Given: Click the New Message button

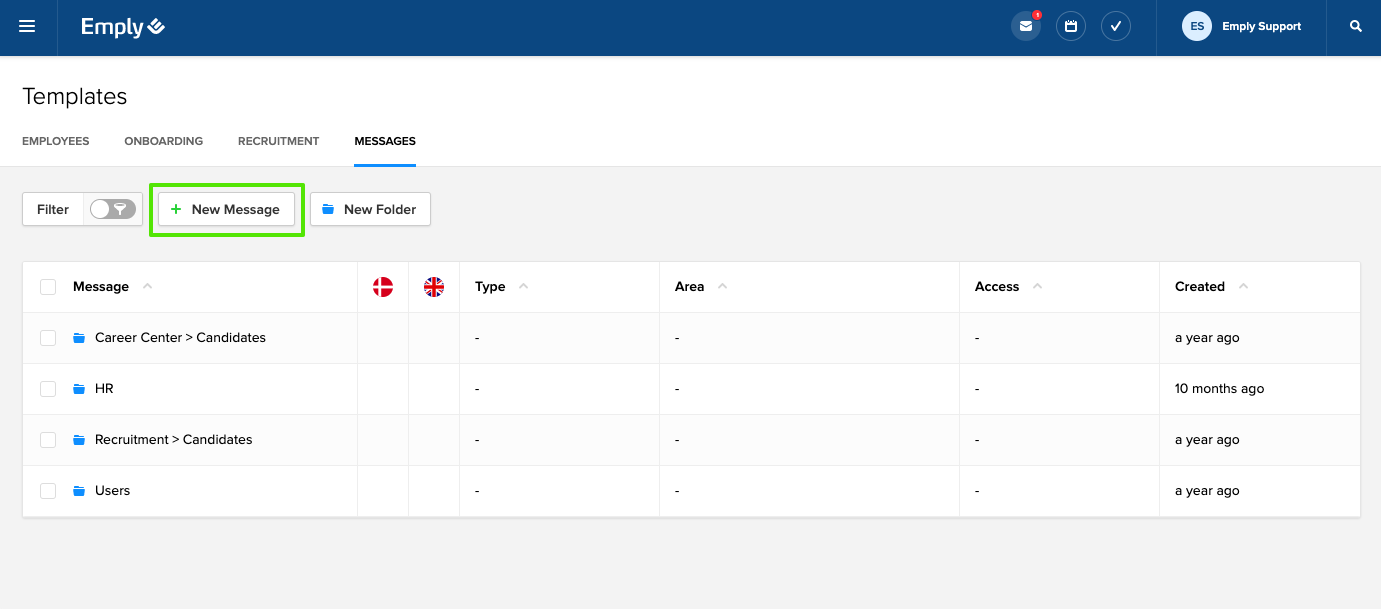Looking at the screenshot, I should pyautogui.click(x=227, y=209).
